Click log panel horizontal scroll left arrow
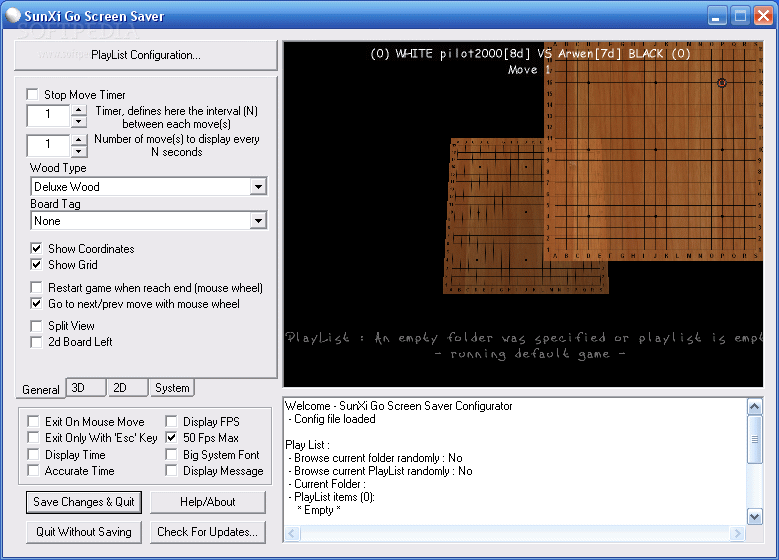Image resolution: width=779 pixels, height=560 pixels. (x=292, y=533)
